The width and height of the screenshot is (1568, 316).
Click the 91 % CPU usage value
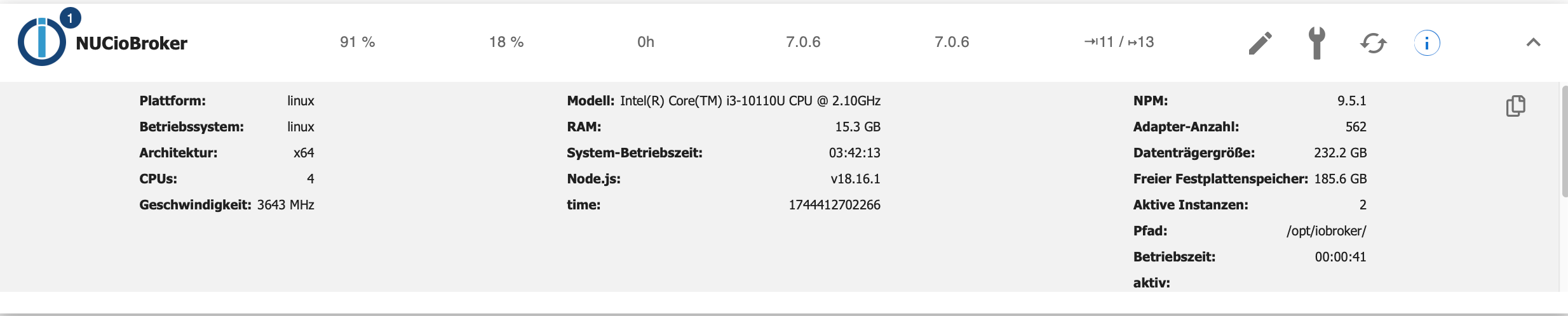click(357, 42)
